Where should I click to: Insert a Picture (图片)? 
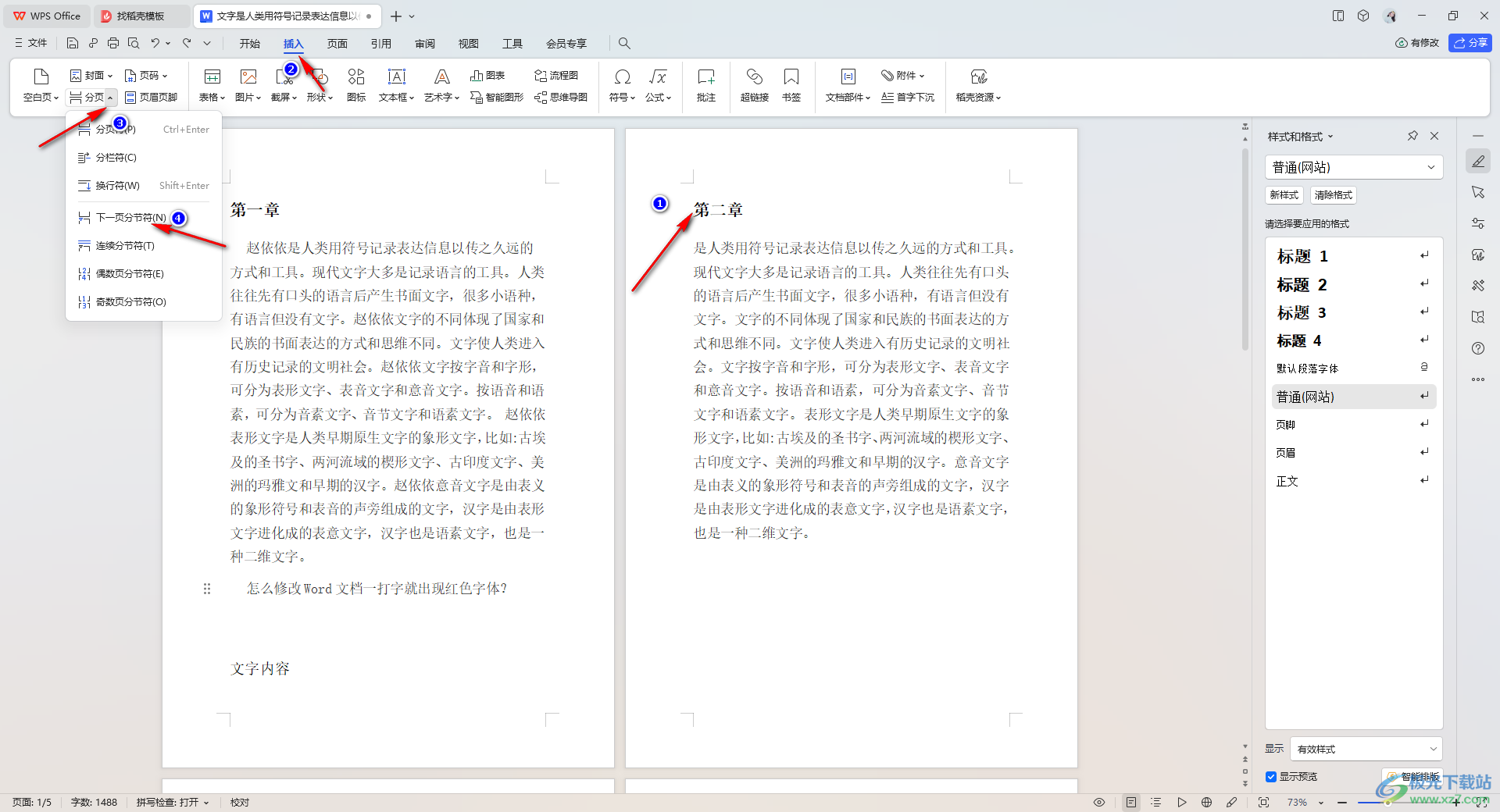(x=248, y=85)
